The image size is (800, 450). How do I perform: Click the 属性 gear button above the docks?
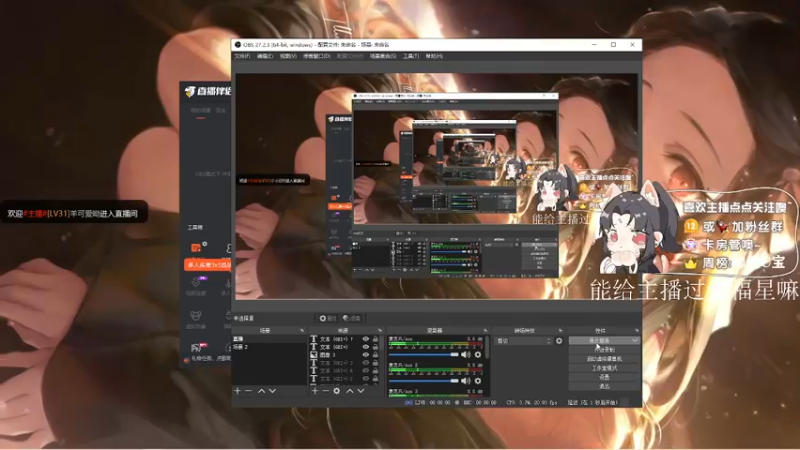(328, 318)
